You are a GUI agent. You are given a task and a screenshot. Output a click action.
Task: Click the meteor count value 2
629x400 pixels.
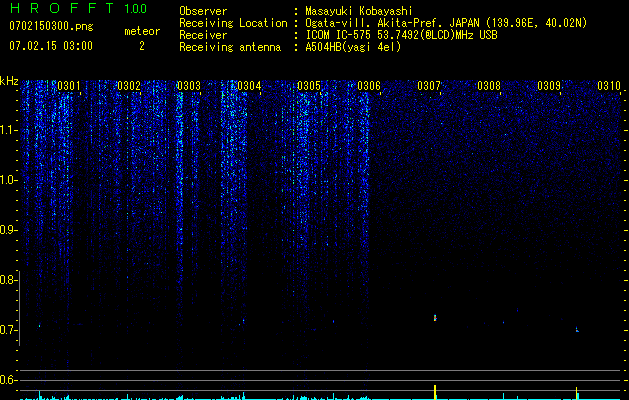pos(142,46)
